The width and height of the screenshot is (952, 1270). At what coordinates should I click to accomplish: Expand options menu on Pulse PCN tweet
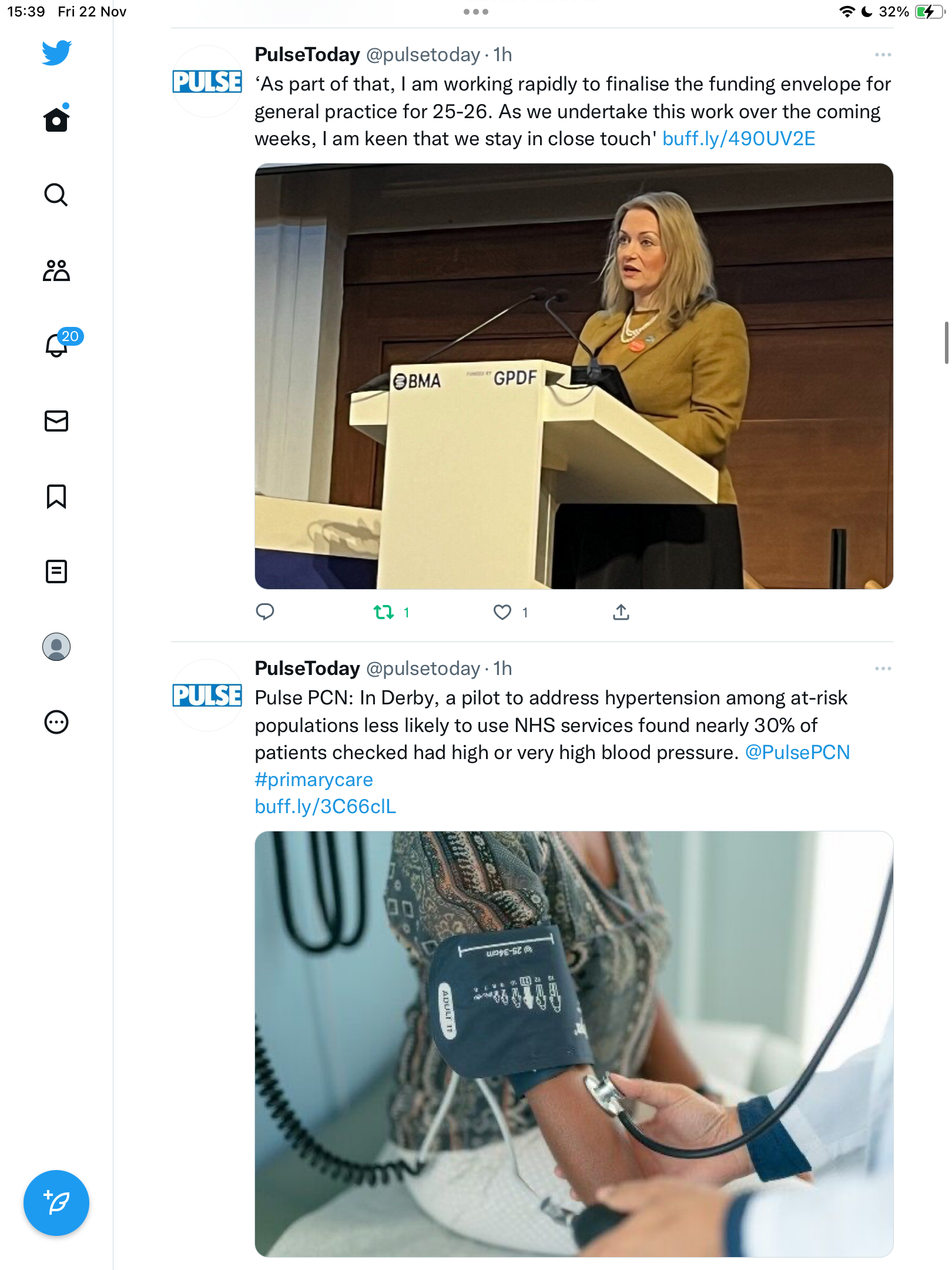[x=883, y=669]
